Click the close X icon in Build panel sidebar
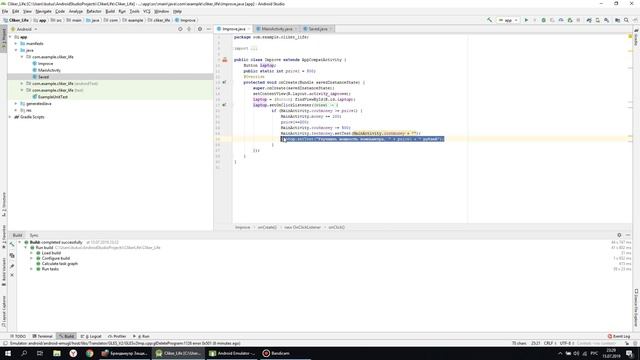Image resolution: width=640 pixels, height=360 pixels. tap(12, 275)
